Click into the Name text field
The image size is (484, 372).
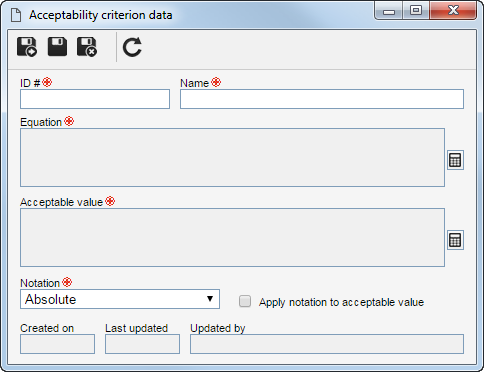pyautogui.click(x=322, y=99)
